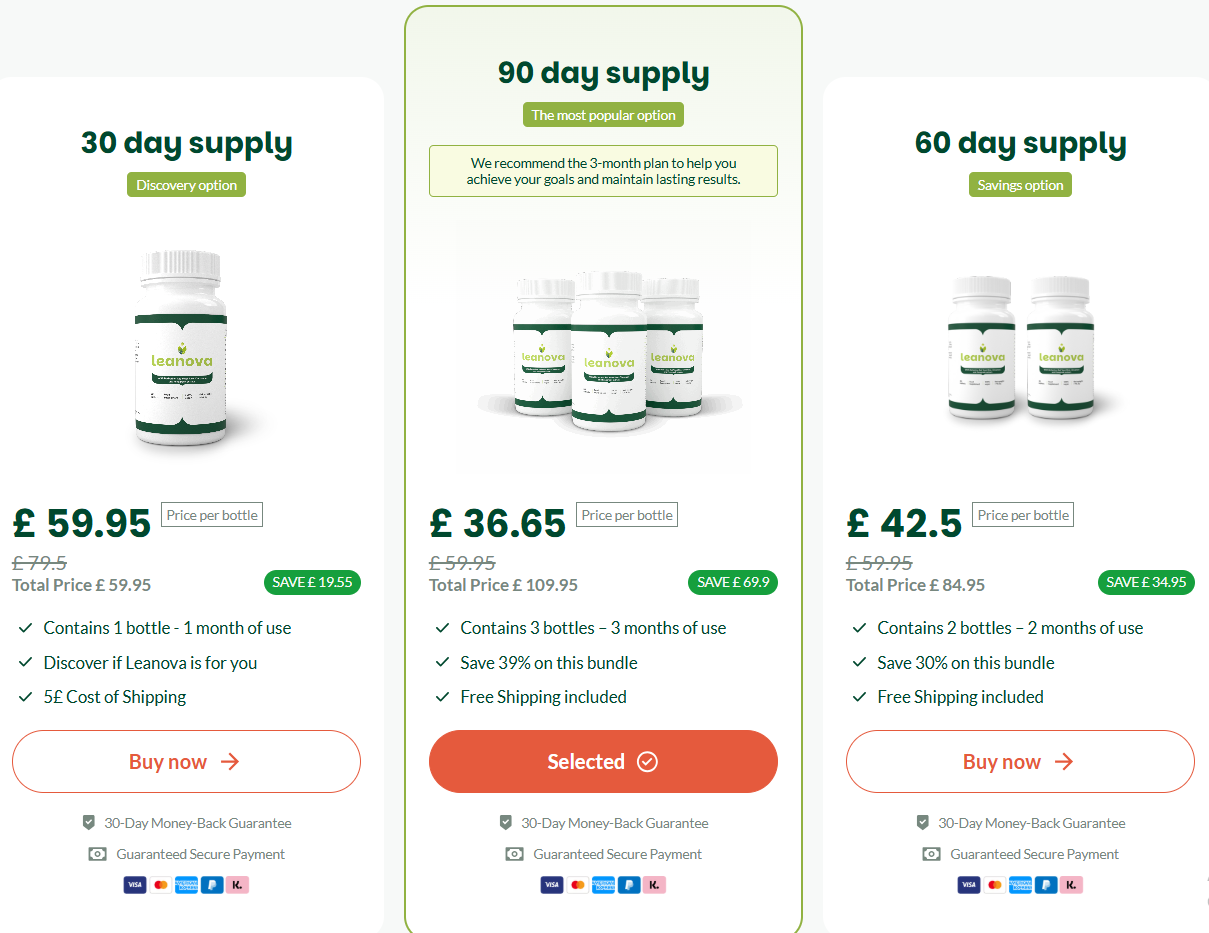Buy the 60 day supply now
Viewport: 1209px width, 933px height.
click(x=1020, y=762)
